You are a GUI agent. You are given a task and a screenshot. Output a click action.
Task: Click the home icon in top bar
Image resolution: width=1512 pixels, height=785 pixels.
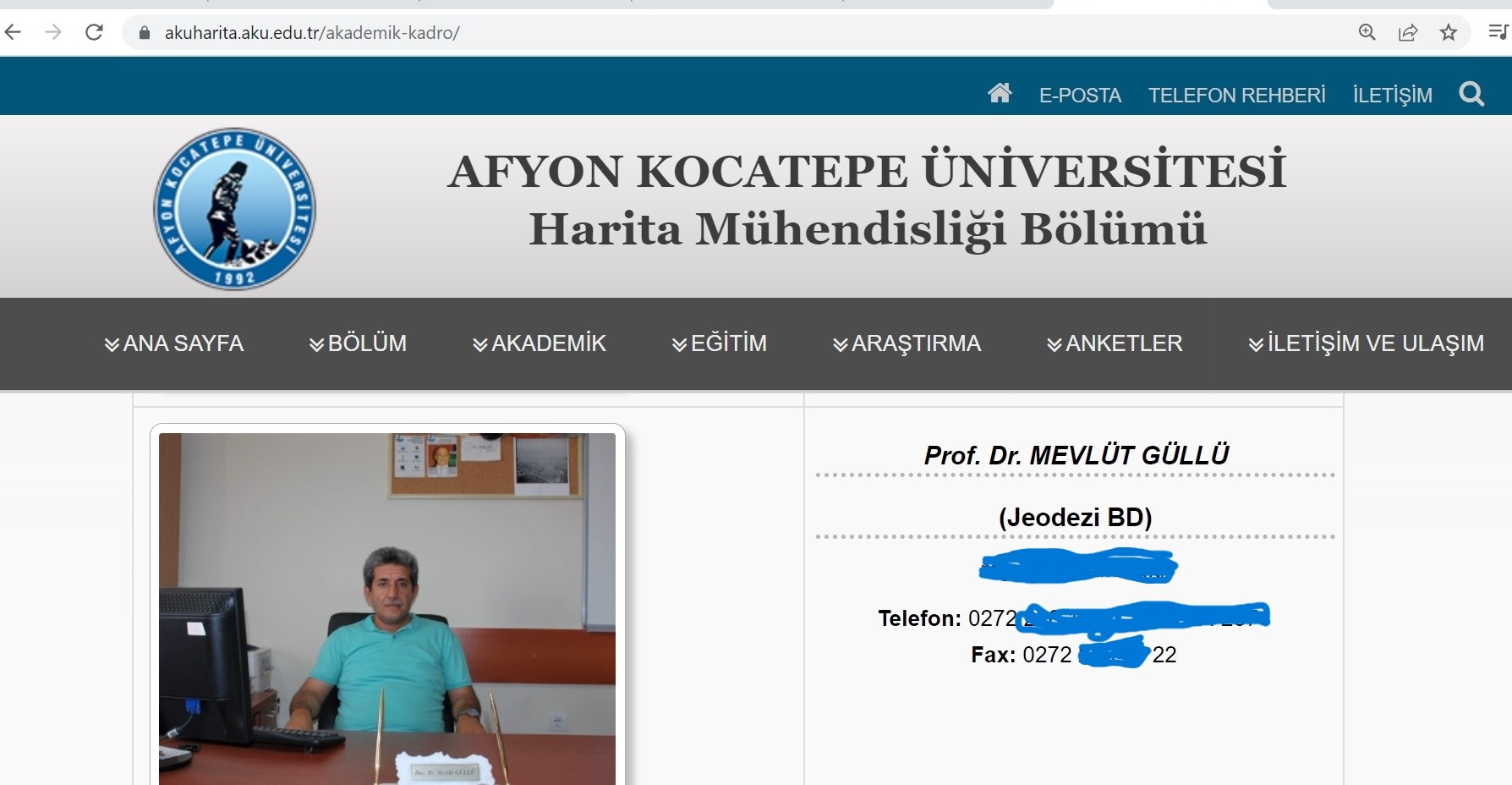click(x=1000, y=93)
